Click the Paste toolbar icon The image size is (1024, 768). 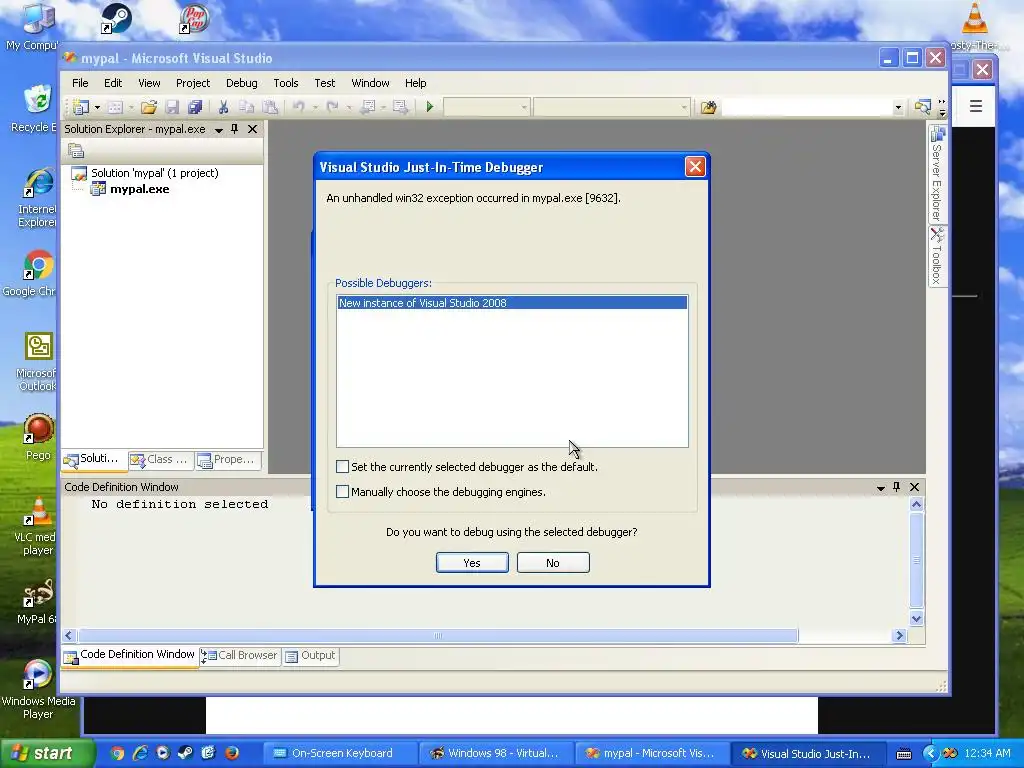coord(270,107)
